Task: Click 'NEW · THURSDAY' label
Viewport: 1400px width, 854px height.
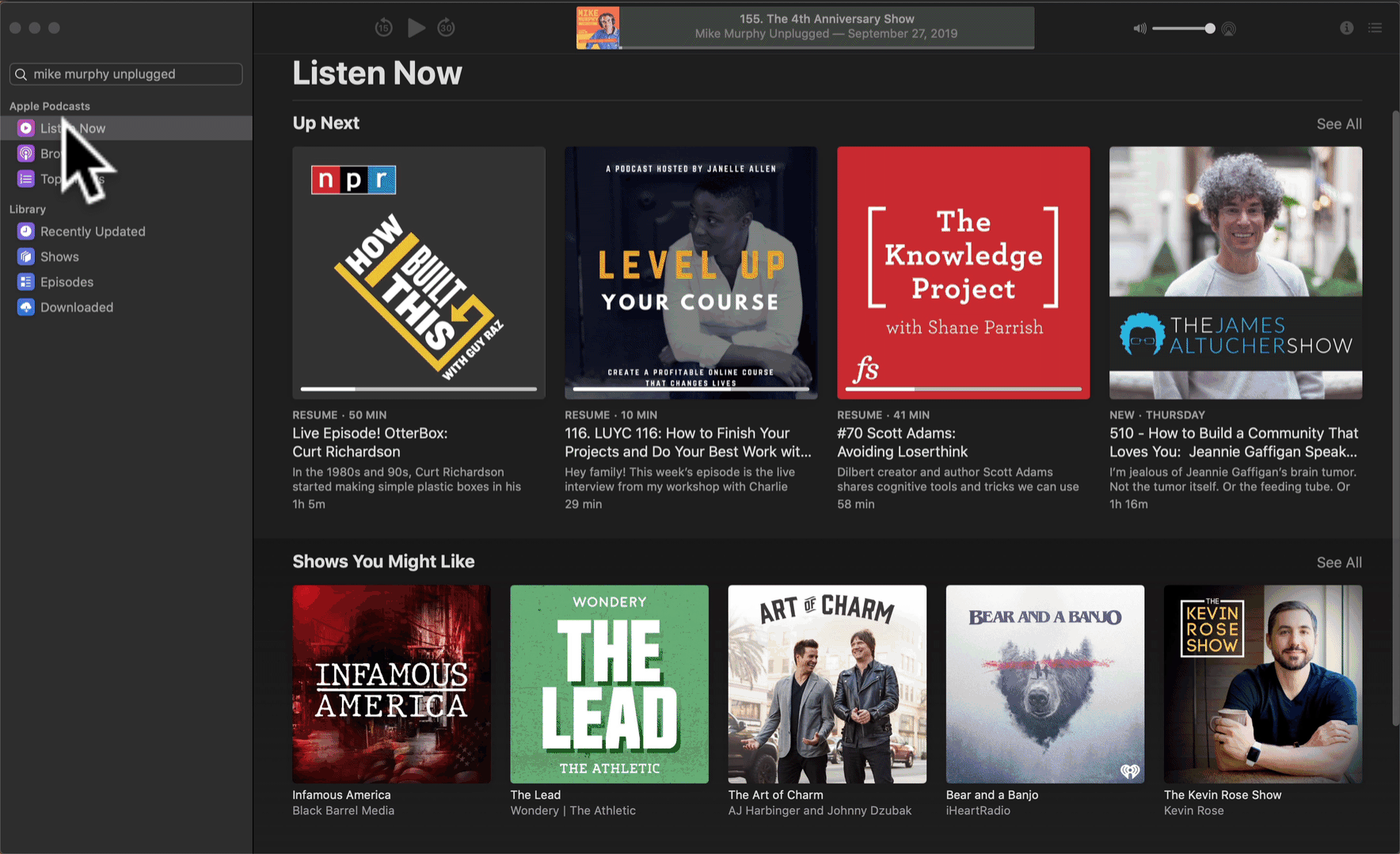Action: (x=1157, y=415)
